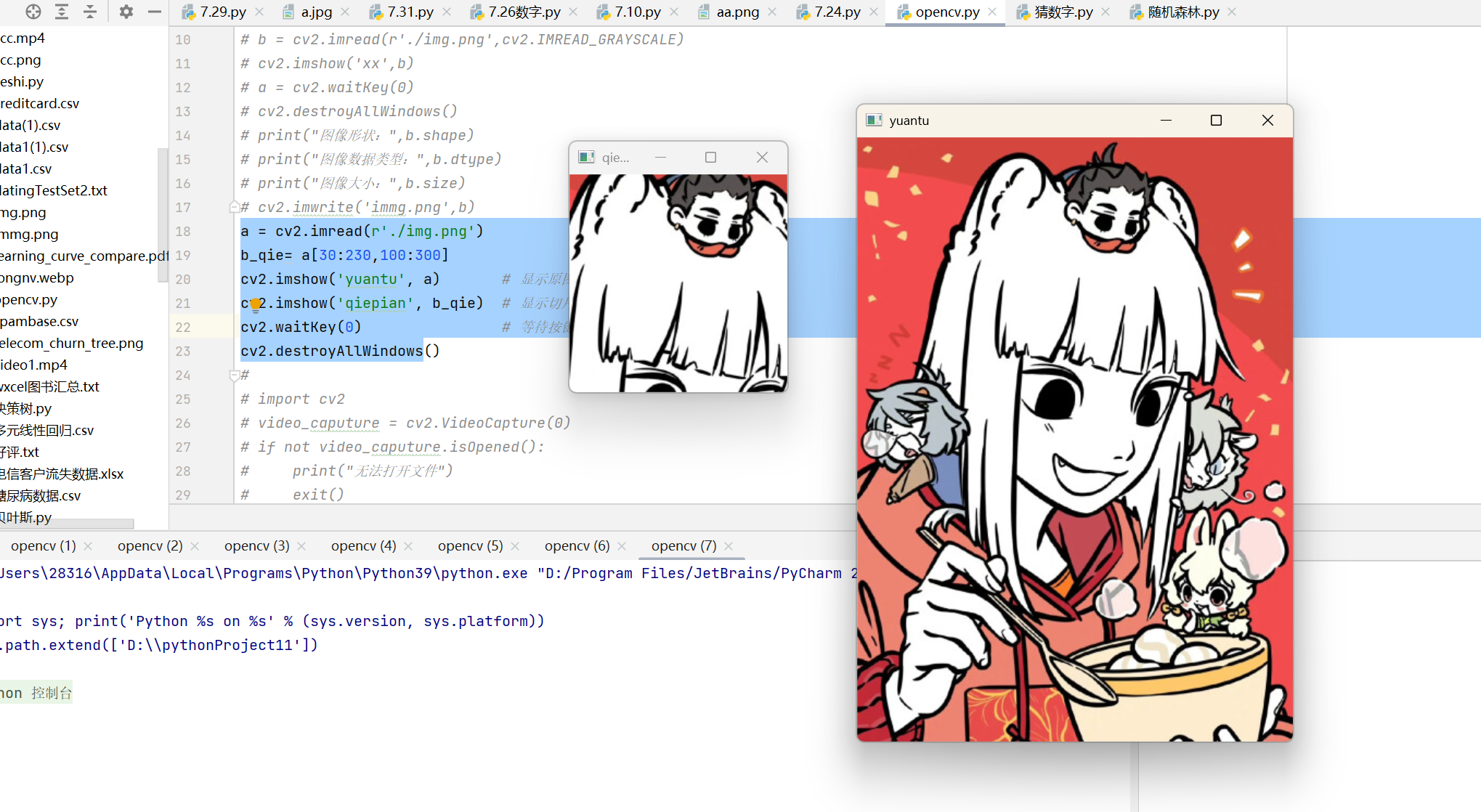Screen dimensions: 1481x812
Task: Close the 7.26数字.py tab
Action: pyautogui.click(x=574, y=12)
